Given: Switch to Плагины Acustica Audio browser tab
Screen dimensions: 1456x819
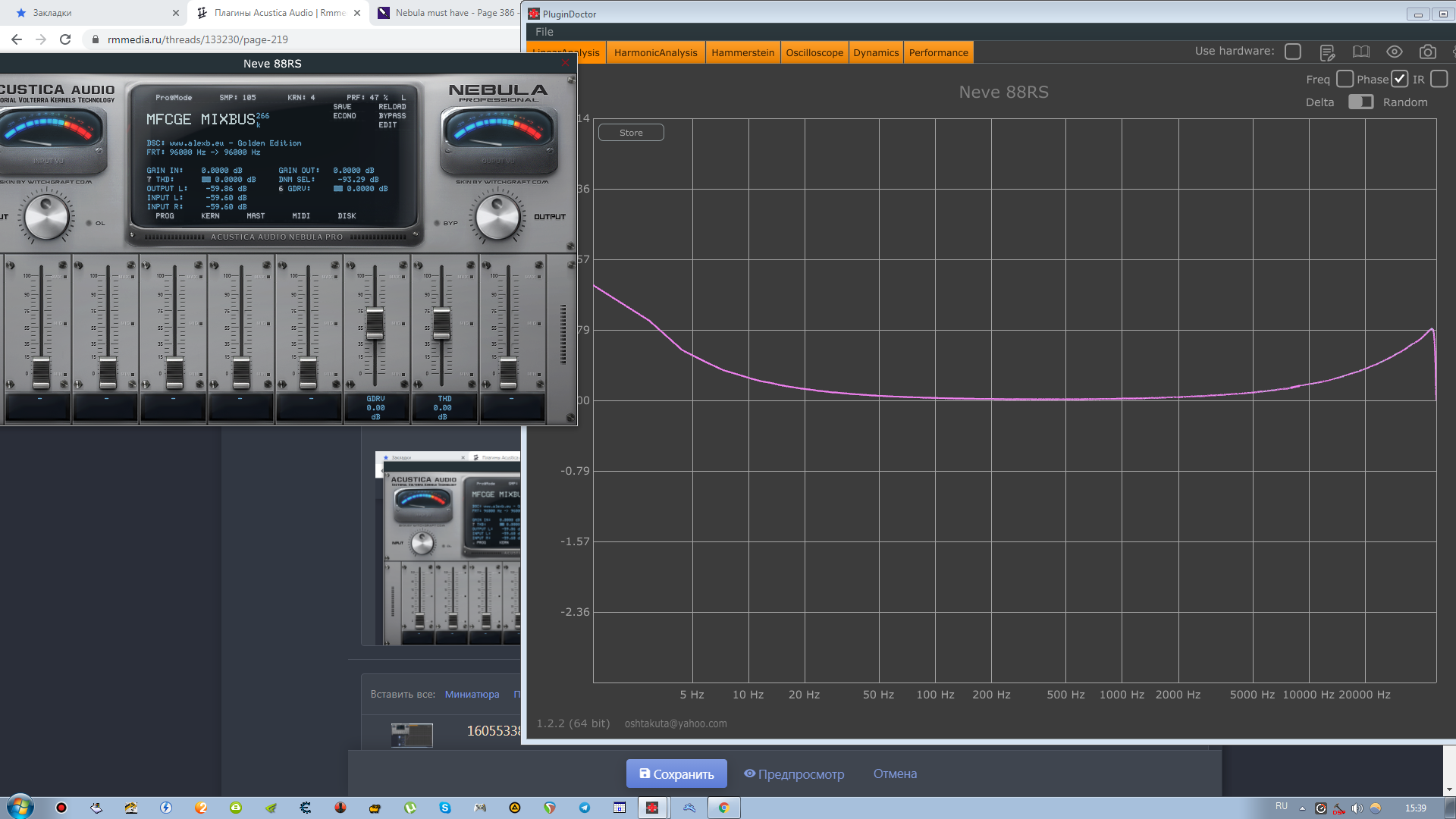Looking at the screenshot, I should 278,13.
